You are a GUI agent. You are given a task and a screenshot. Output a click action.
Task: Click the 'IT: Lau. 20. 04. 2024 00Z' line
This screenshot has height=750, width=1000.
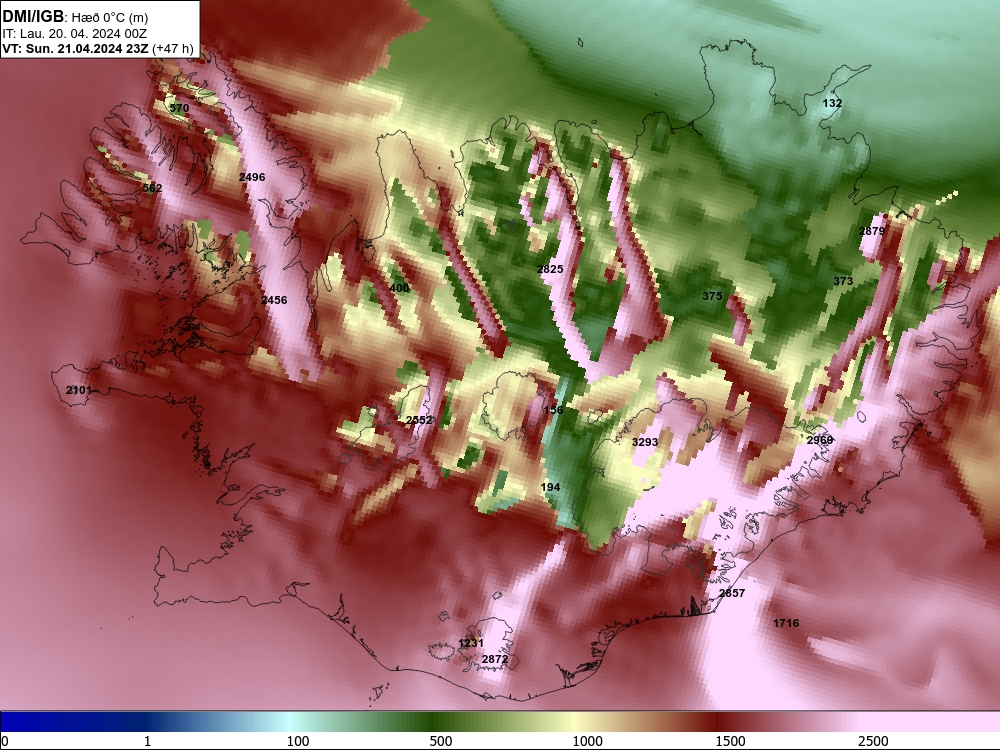[x=75, y=34]
